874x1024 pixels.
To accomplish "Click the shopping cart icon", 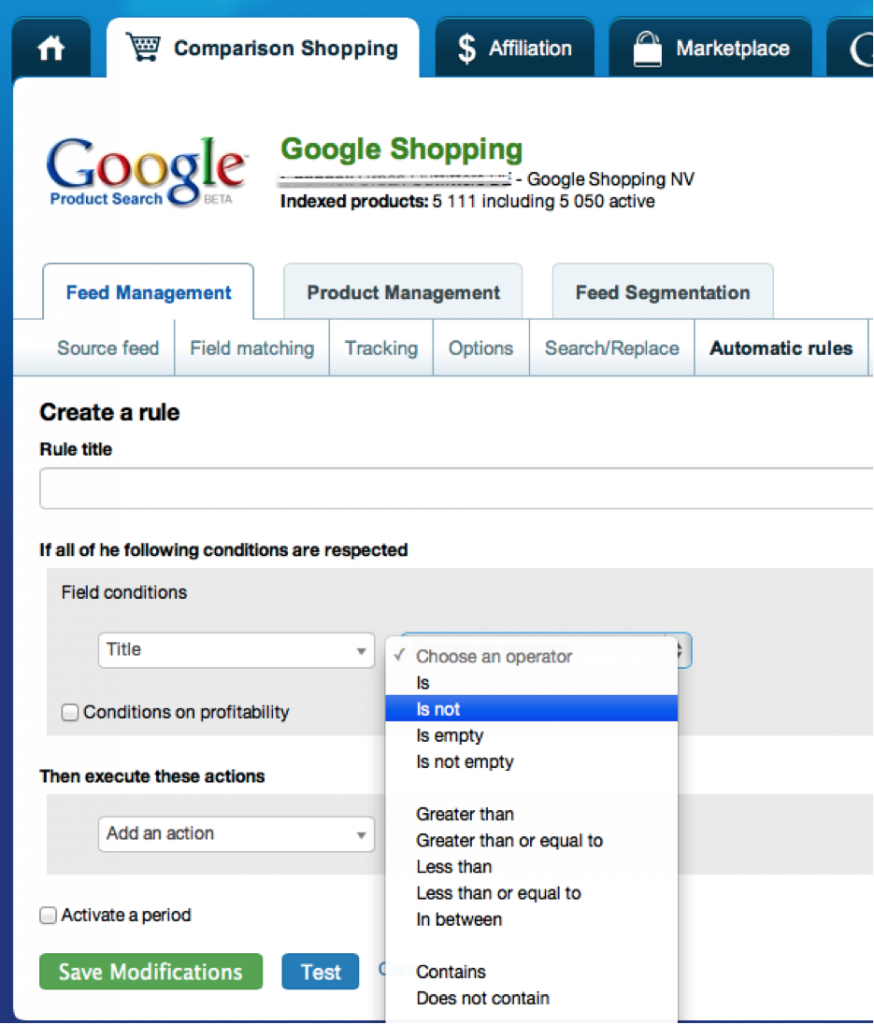I will [x=144, y=47].
